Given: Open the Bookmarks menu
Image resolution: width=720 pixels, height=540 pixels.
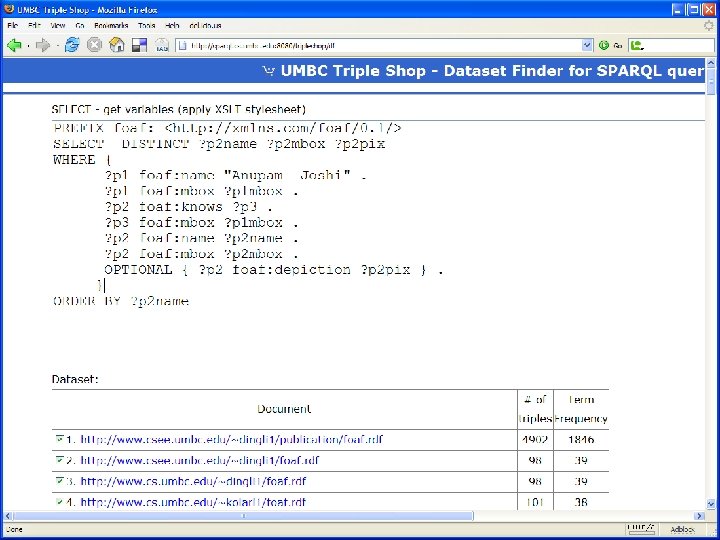Looking at the screenshot, I should click(x=111, y=26).
